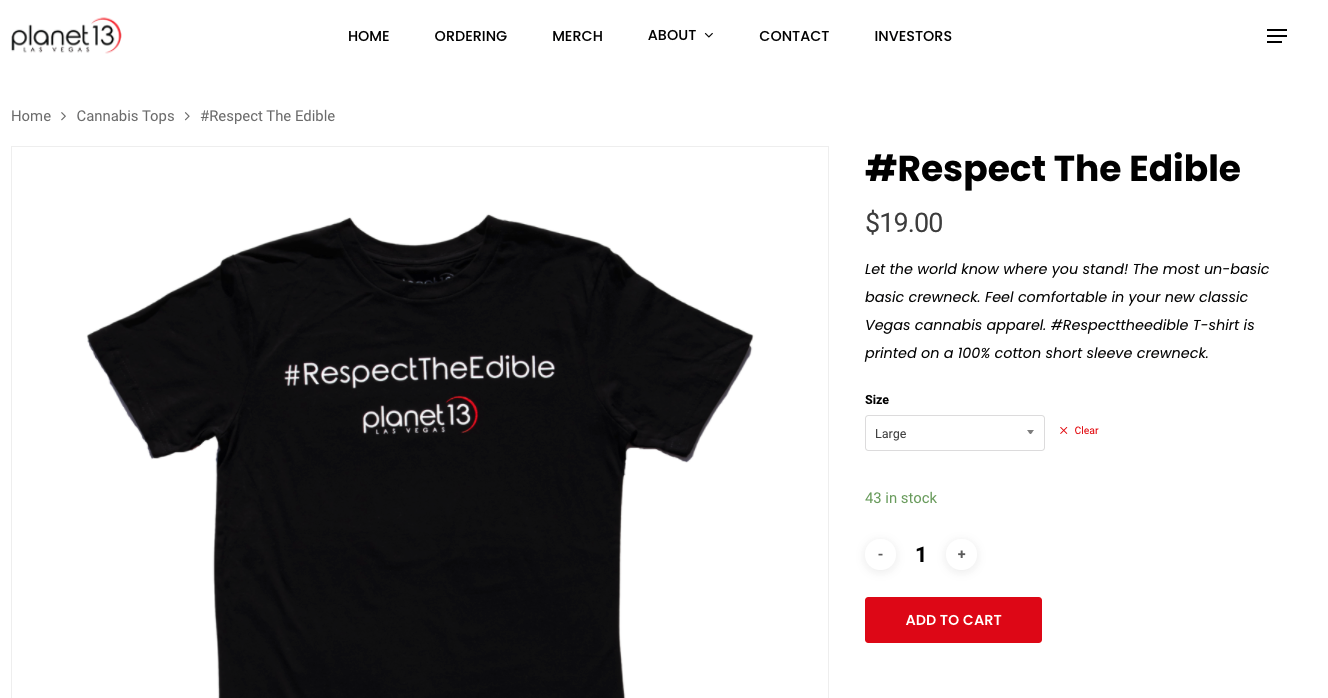Increase quantity with plus button

(961, 554)
